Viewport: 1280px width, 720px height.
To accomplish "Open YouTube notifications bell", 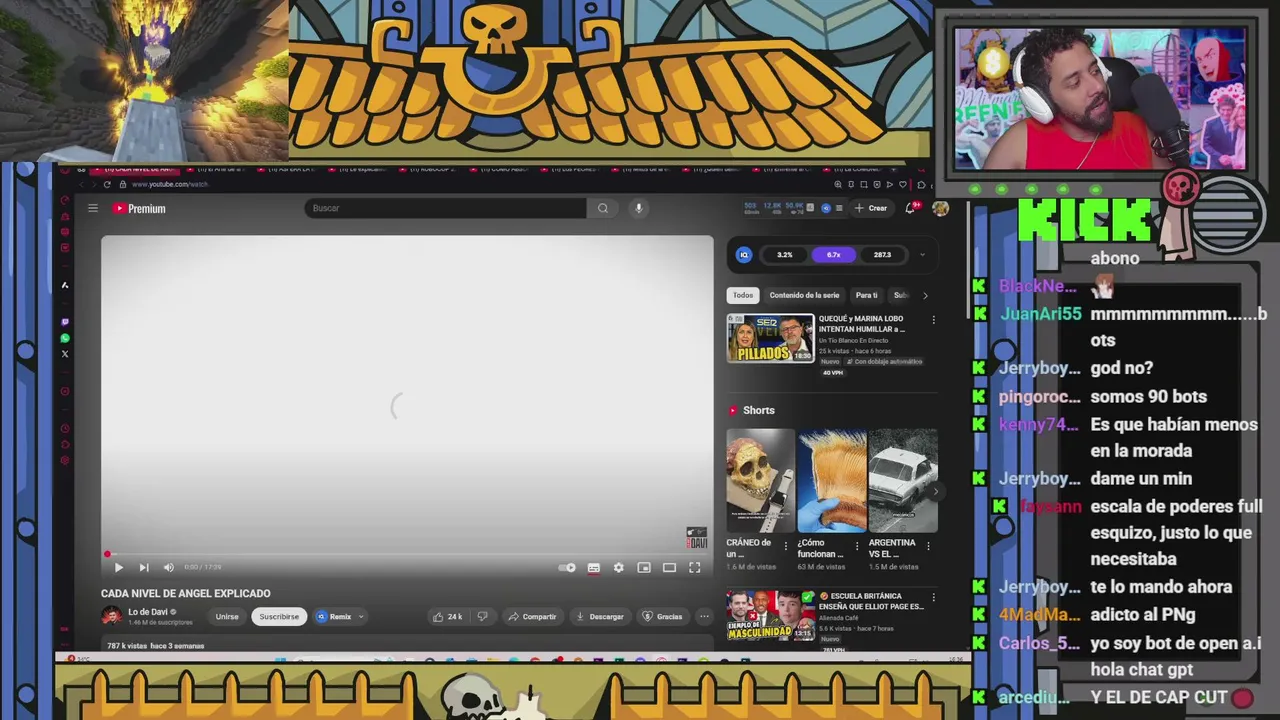I will 910,208.
